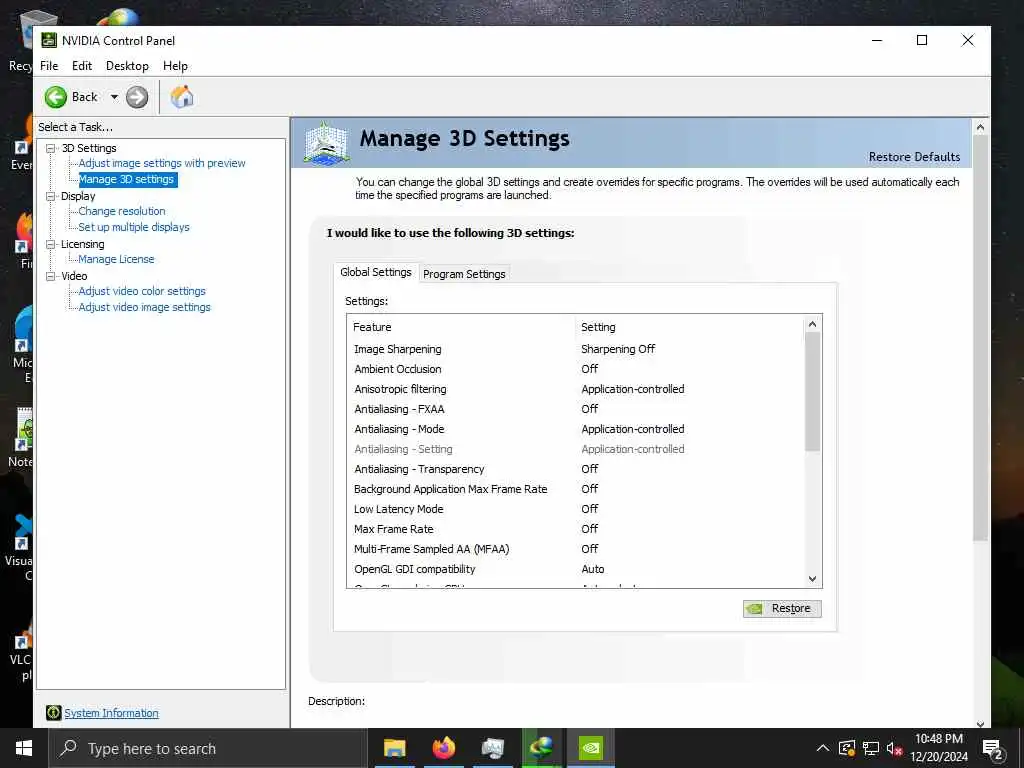
Task: Click the Forward arrow toolbar icon
Action: click(136, 97)
